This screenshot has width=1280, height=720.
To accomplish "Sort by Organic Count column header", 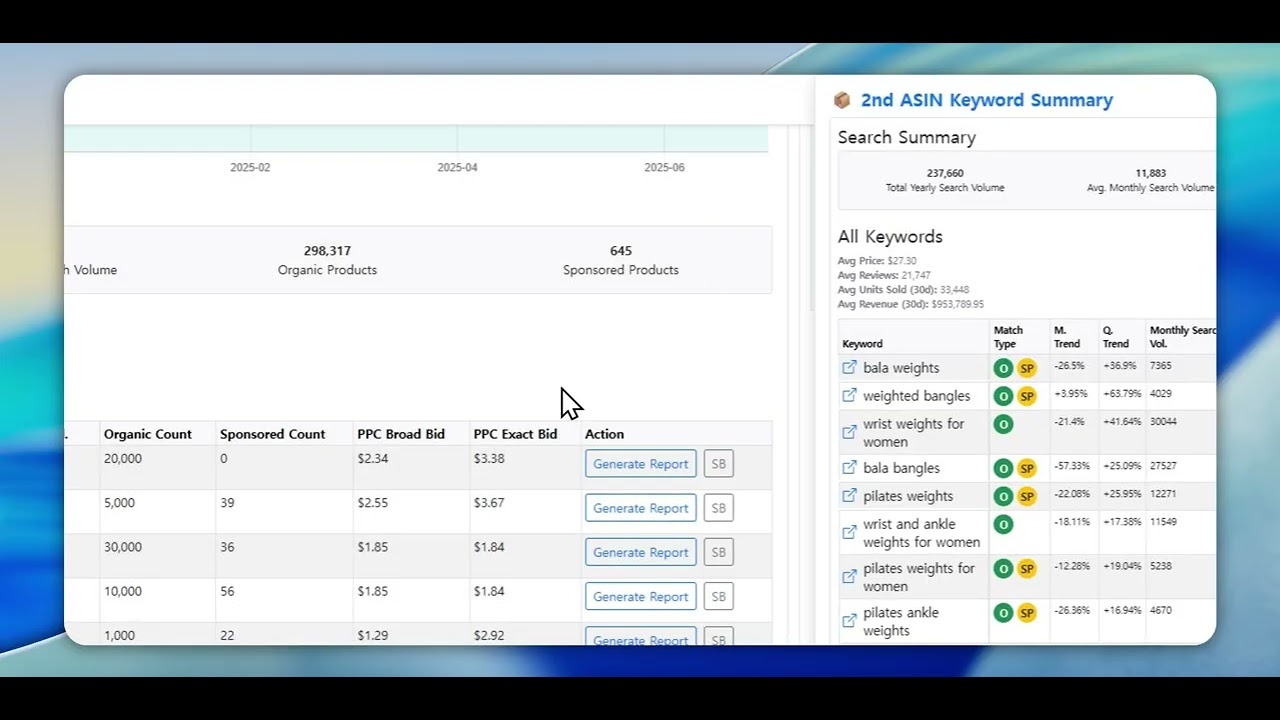I will 147,434.
